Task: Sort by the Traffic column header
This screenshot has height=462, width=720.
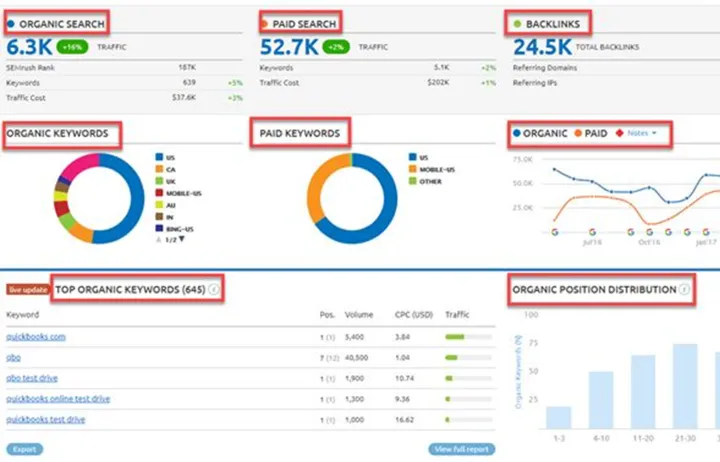Action: [457, 315]
